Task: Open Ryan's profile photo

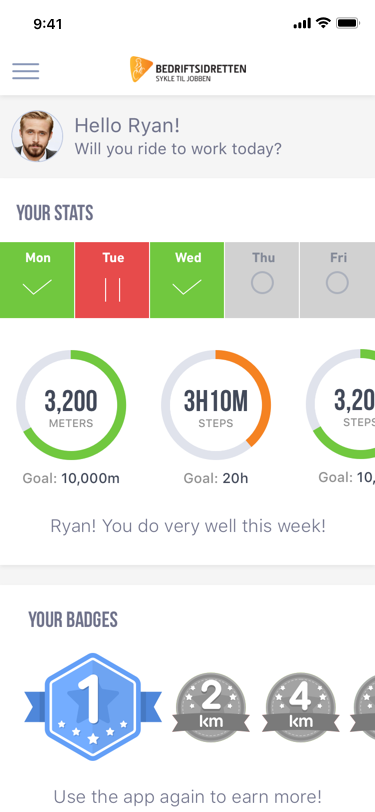Action: click(x=37, y=136)
